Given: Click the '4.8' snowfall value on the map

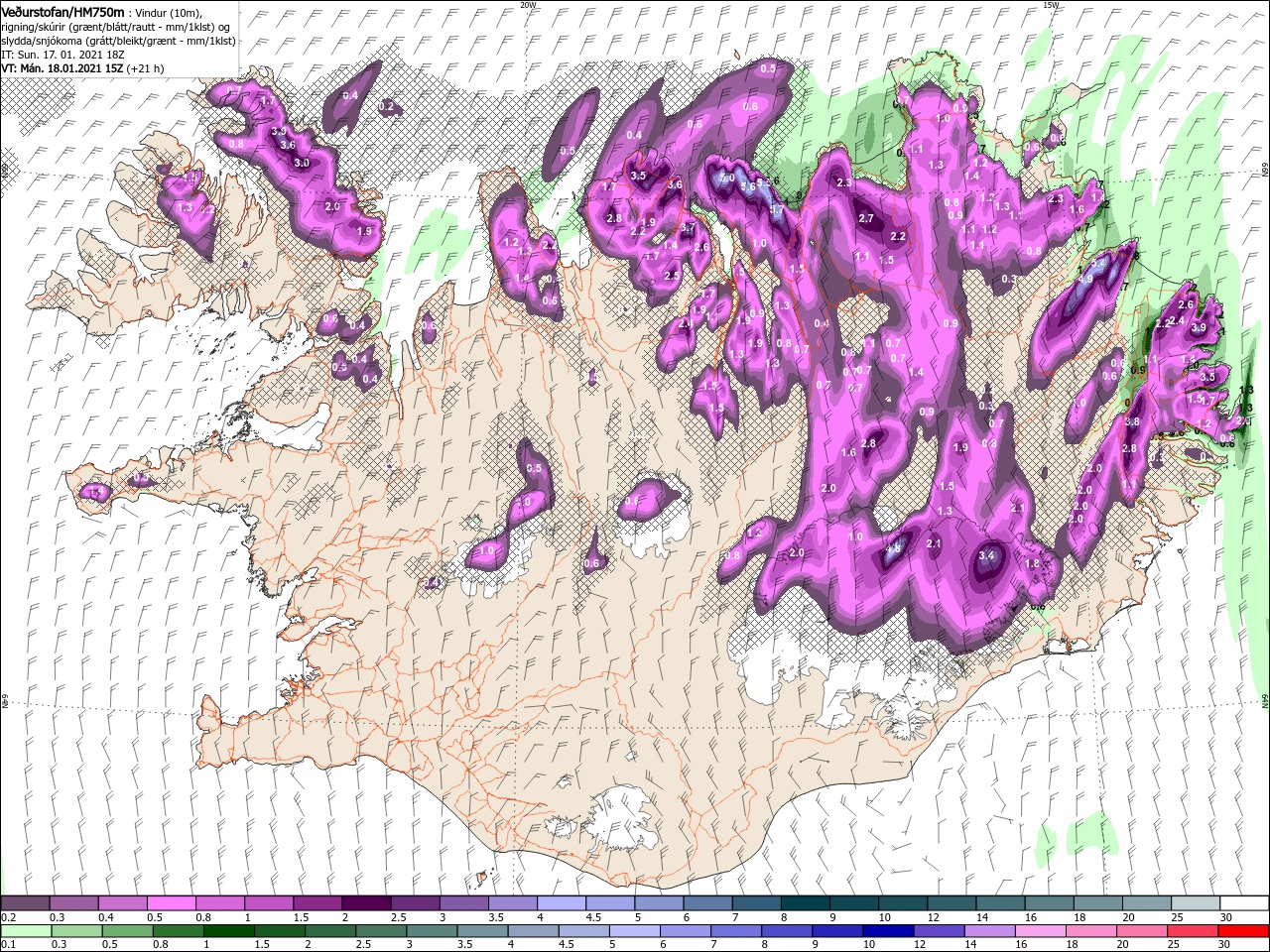Looking at the screenshot, I should 893,548.
